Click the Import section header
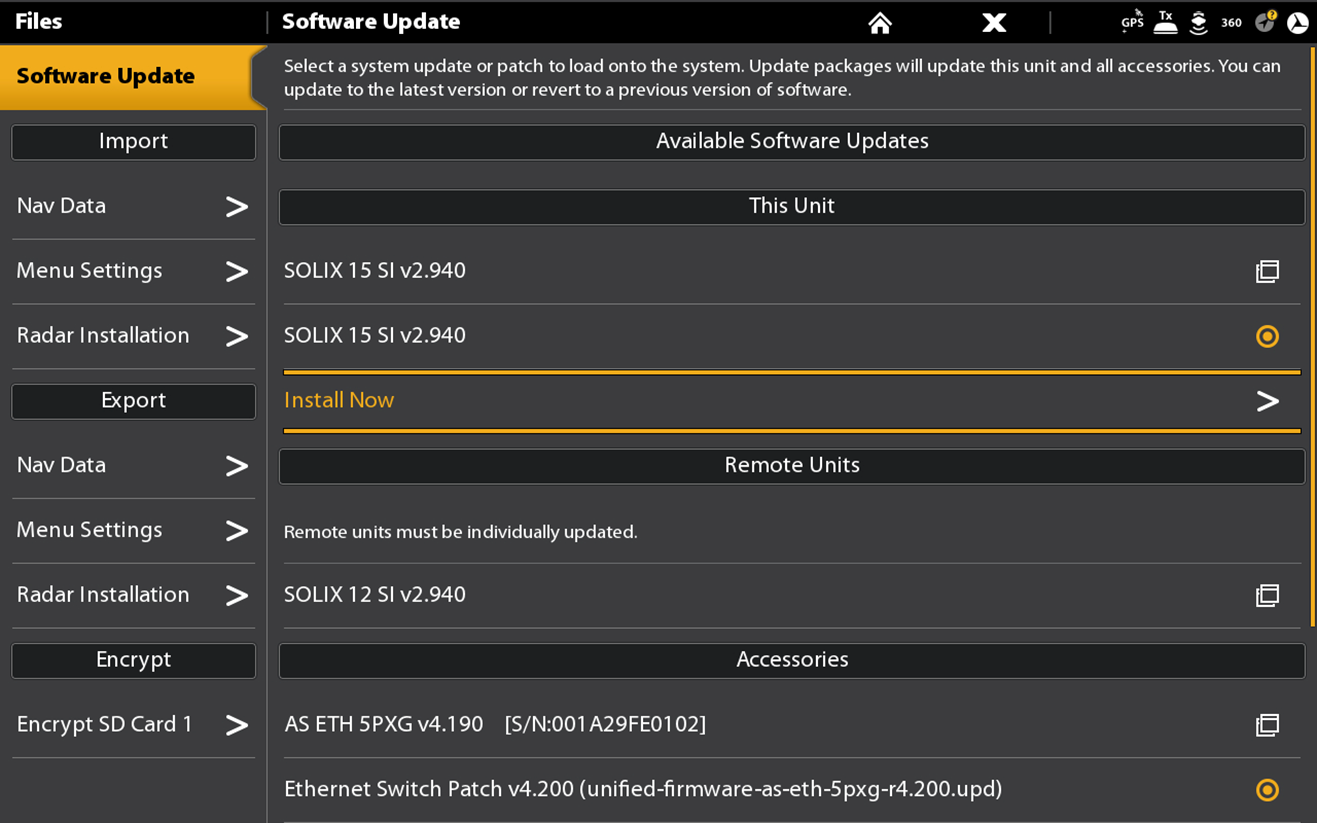Viewport: 1317px width, 823px height. click(x=133, y=142)
